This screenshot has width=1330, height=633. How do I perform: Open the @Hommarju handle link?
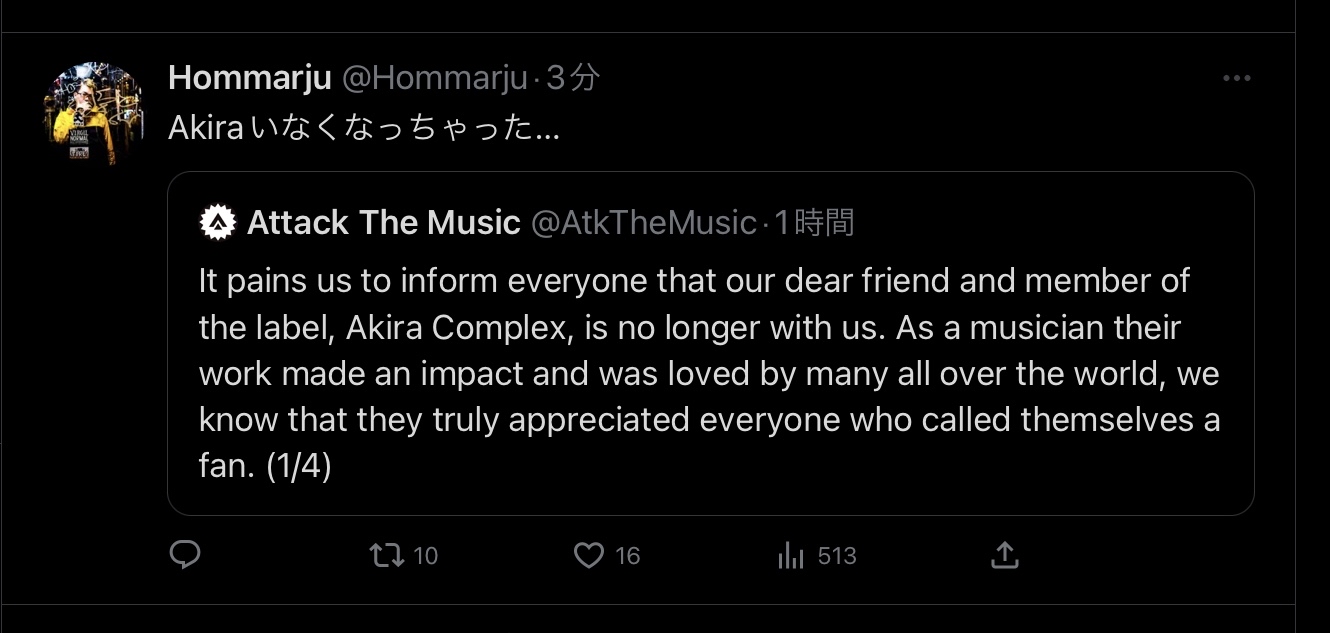pos(435,77)
